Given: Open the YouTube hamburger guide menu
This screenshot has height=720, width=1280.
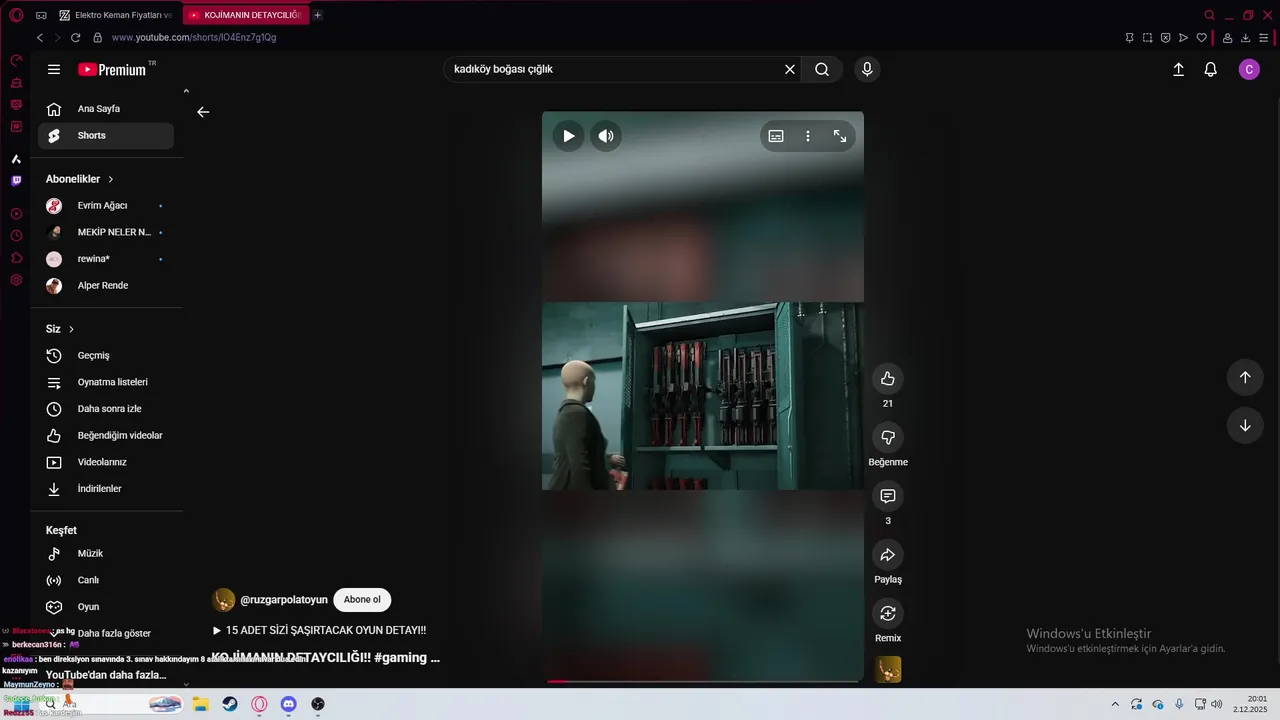Looking at the screenshot, I should 54,69.
